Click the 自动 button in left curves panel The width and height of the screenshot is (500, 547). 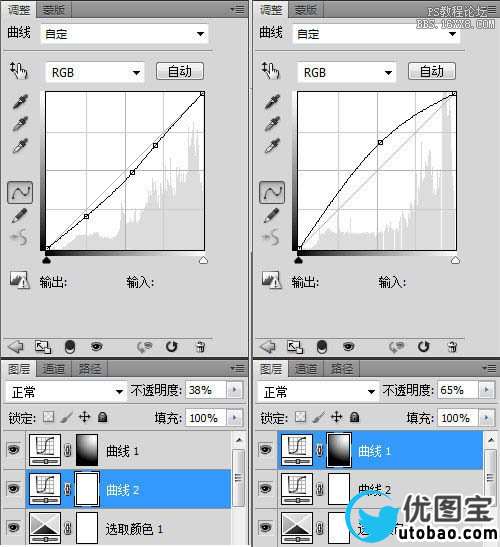180,72
